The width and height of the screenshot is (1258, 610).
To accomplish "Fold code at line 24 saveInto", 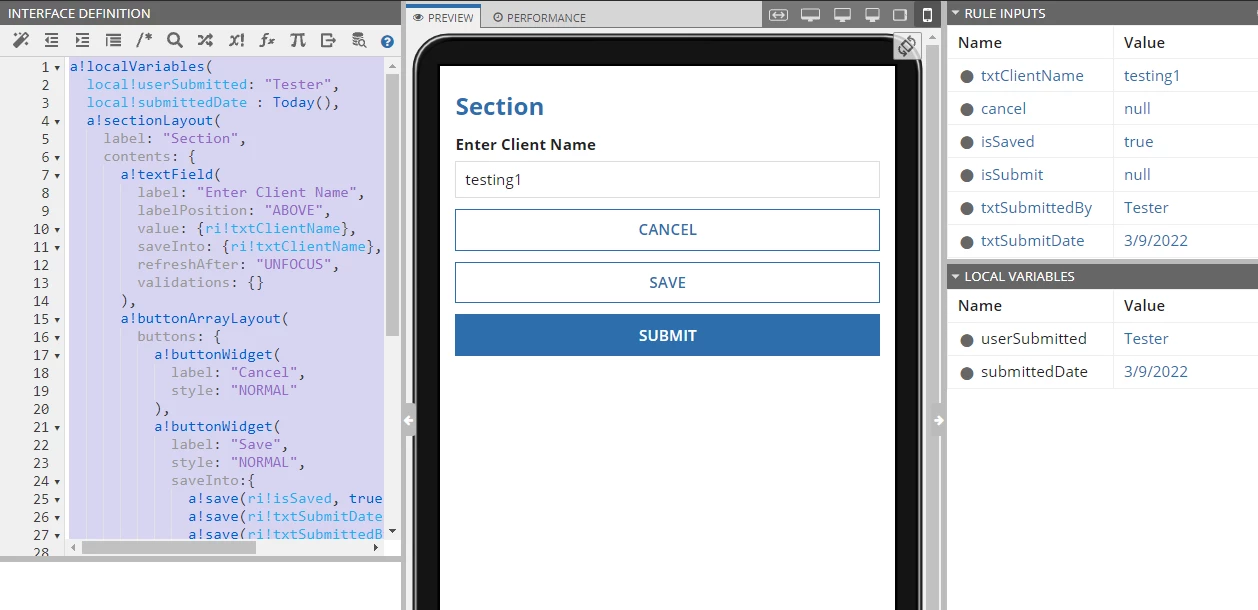I will [x=57, y=481].
